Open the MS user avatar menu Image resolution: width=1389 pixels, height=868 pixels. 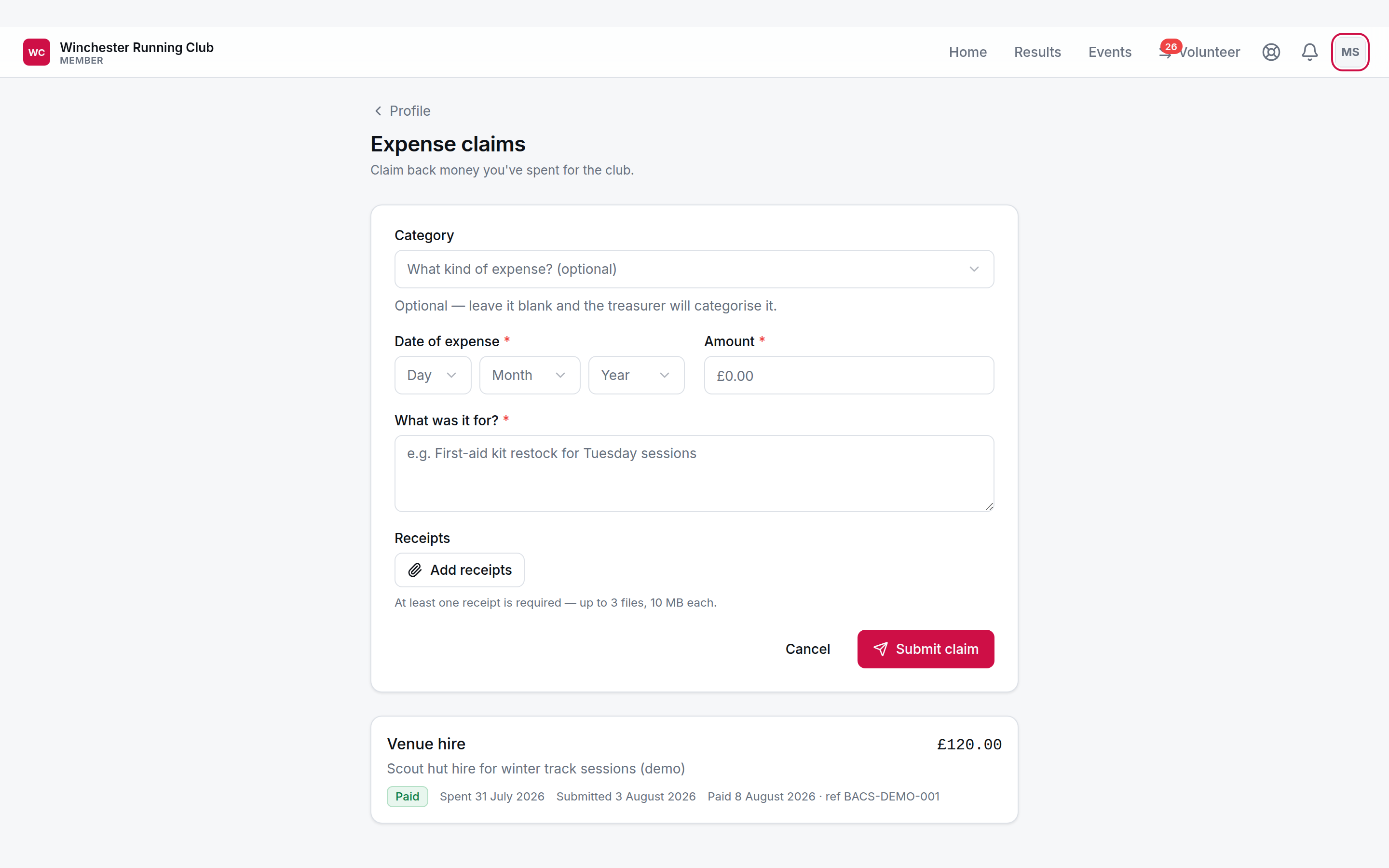point(1350,52)
